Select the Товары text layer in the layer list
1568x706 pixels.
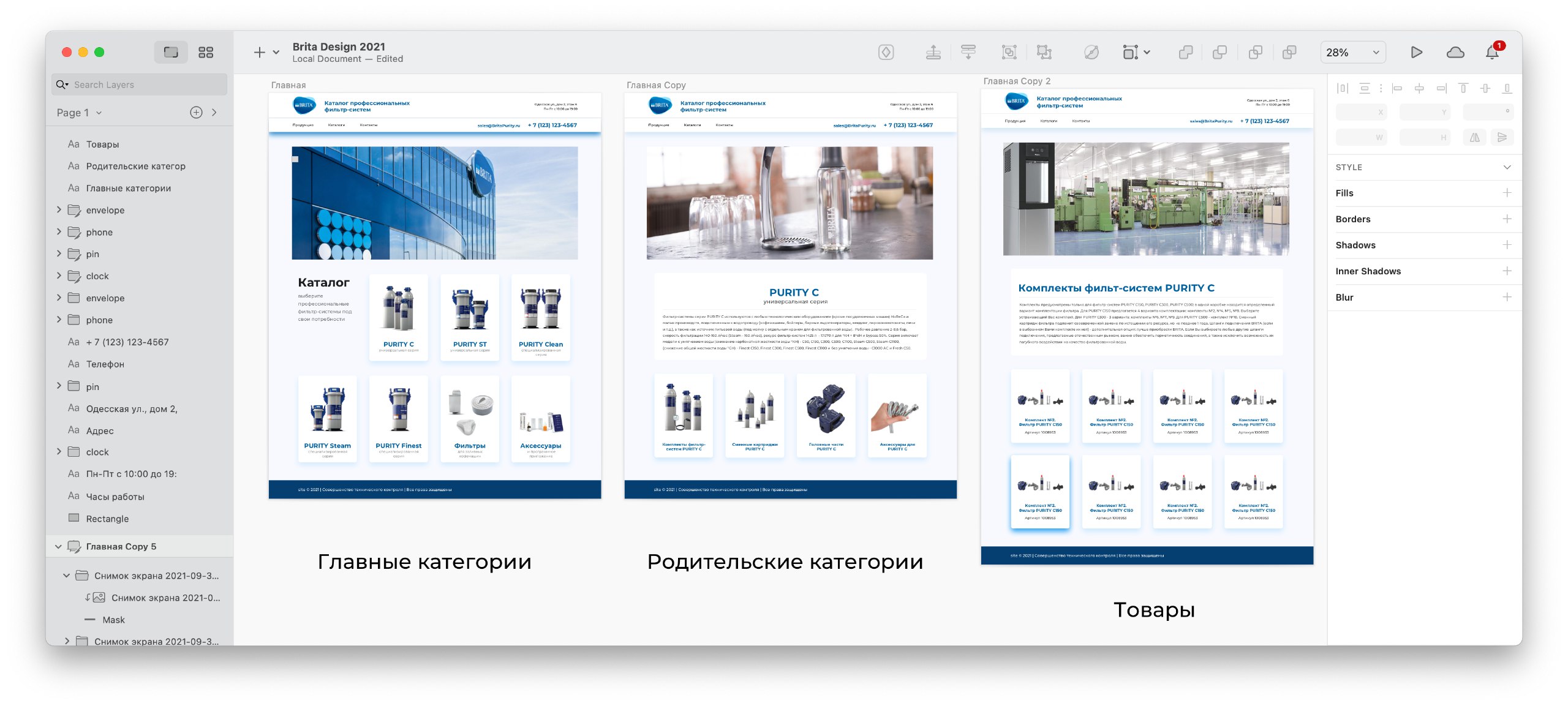[140, 145]
